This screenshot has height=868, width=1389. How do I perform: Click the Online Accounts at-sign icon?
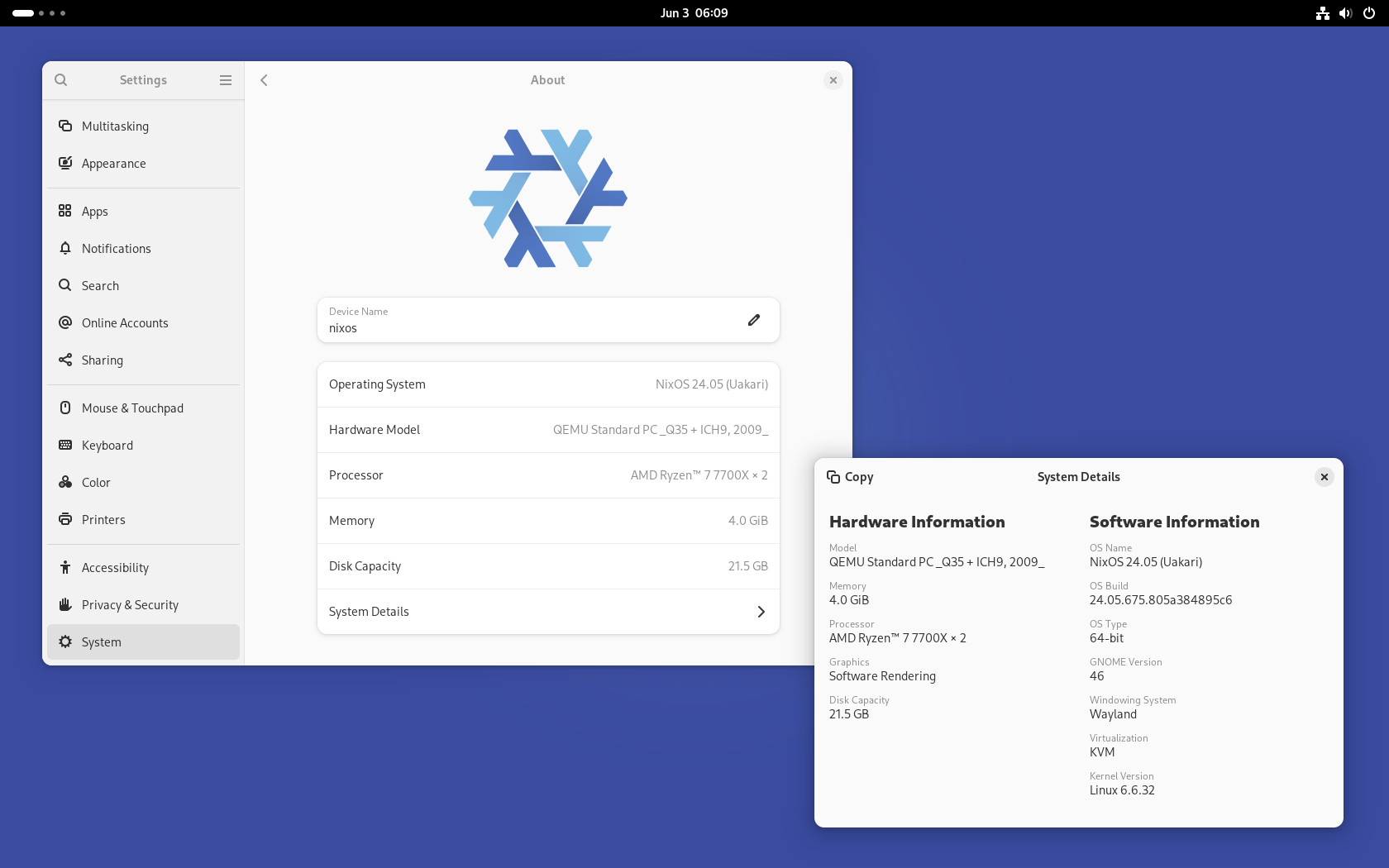pyautogui.click(x=65, y=322)
